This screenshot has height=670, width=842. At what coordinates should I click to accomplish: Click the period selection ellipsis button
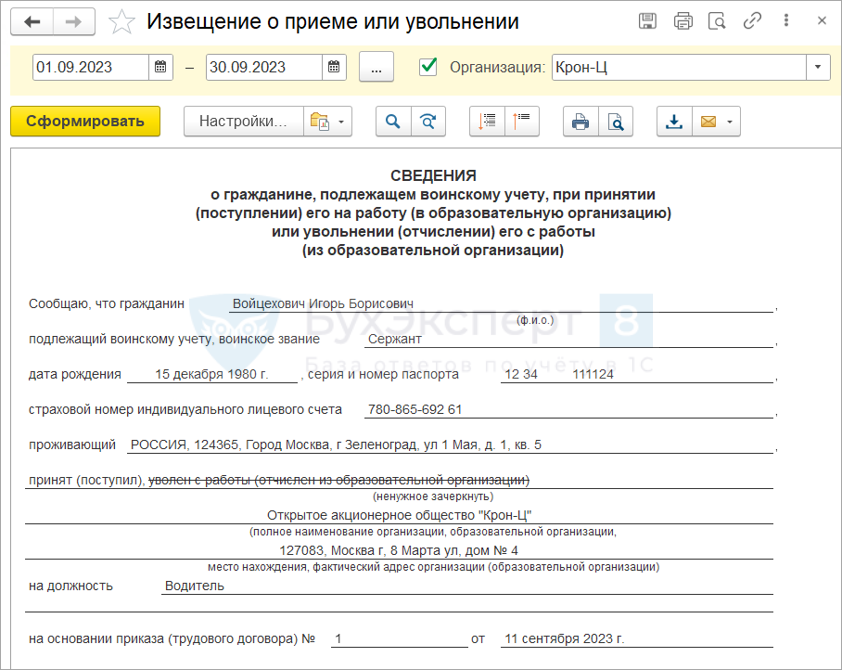pos(376,67)
